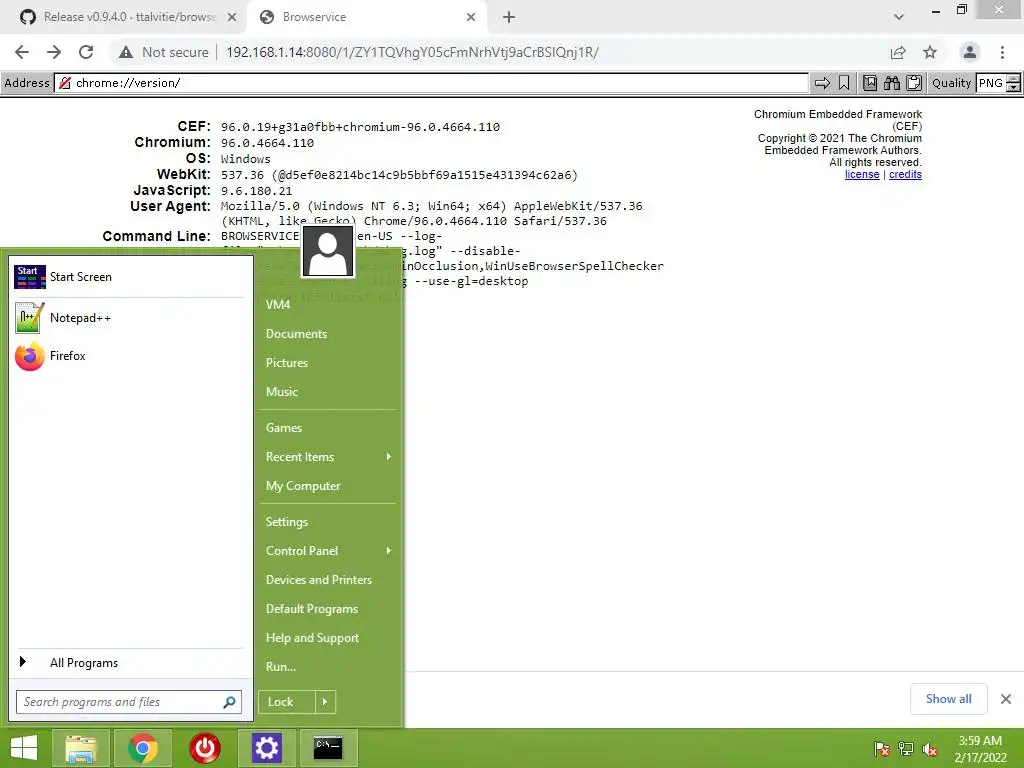Click the chrome://version address field
The image size is (1024, 768).
point(432,83)
